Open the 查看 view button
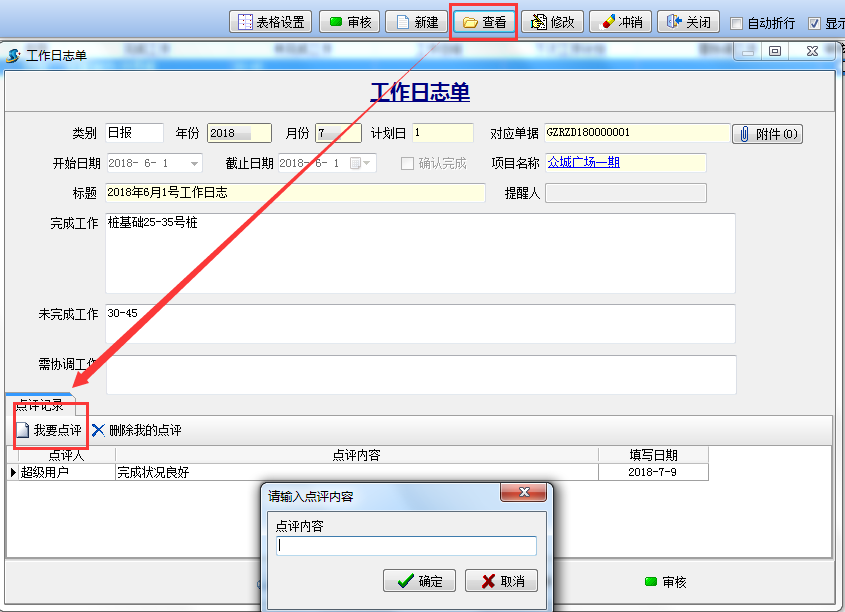 point(484,22)
